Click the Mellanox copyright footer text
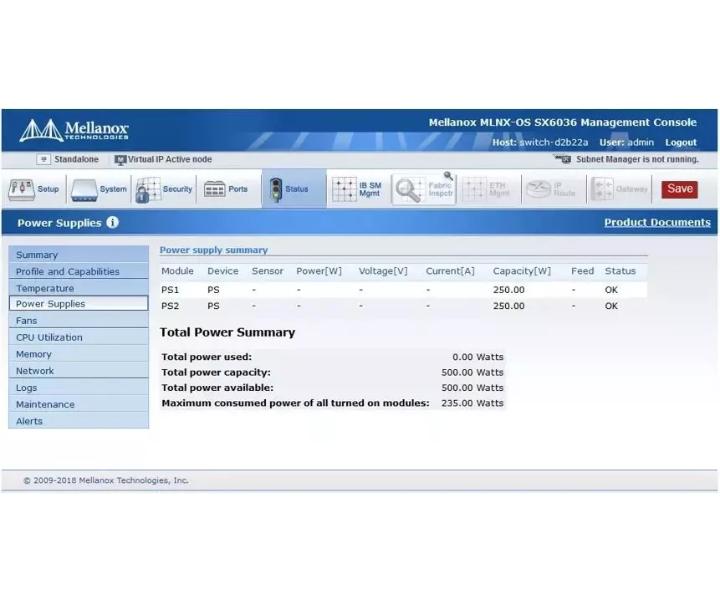 (x=106, y=480)
